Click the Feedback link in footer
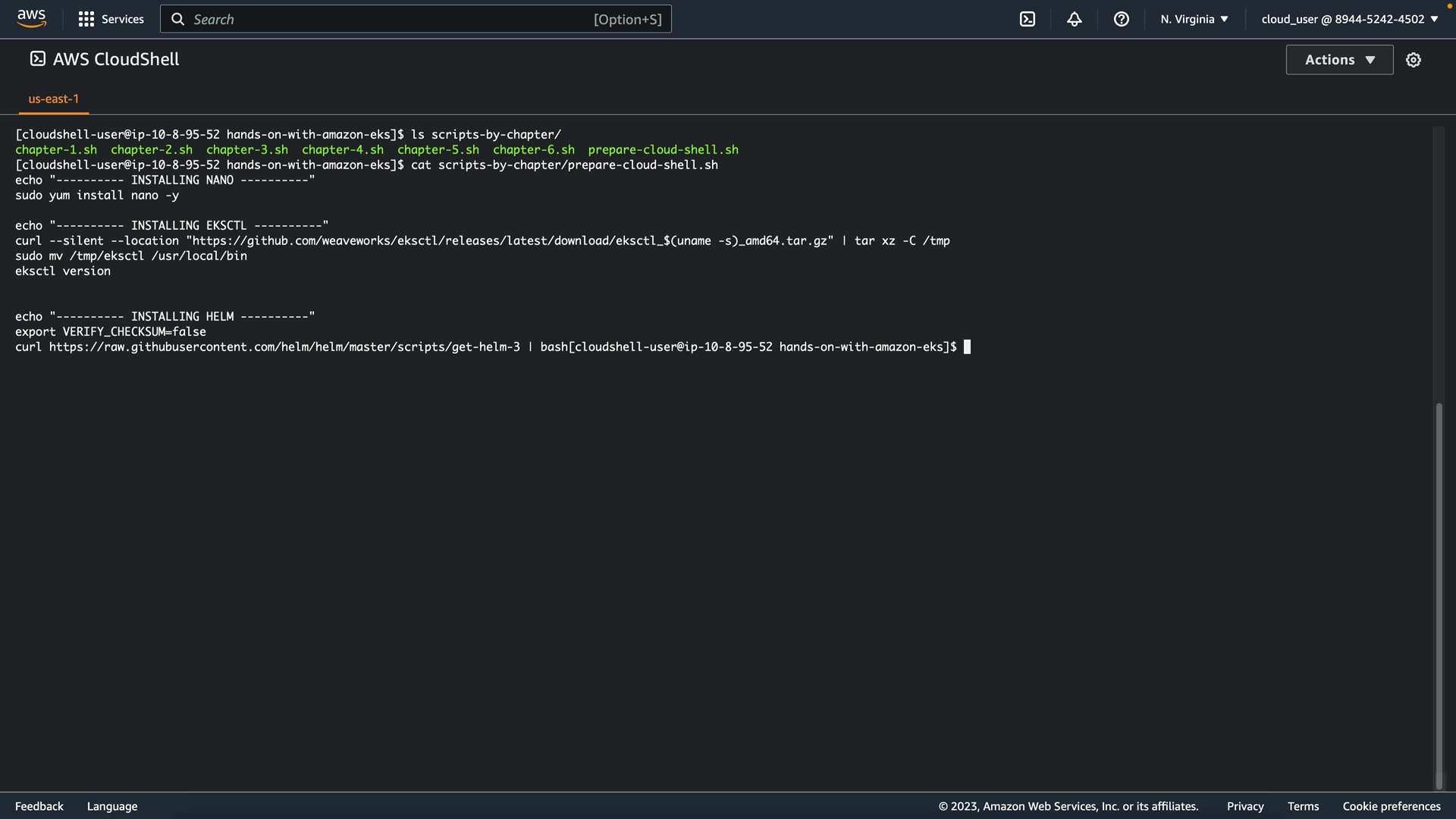Viewport: 1456px width, 819px height. (x=39, y=806)
